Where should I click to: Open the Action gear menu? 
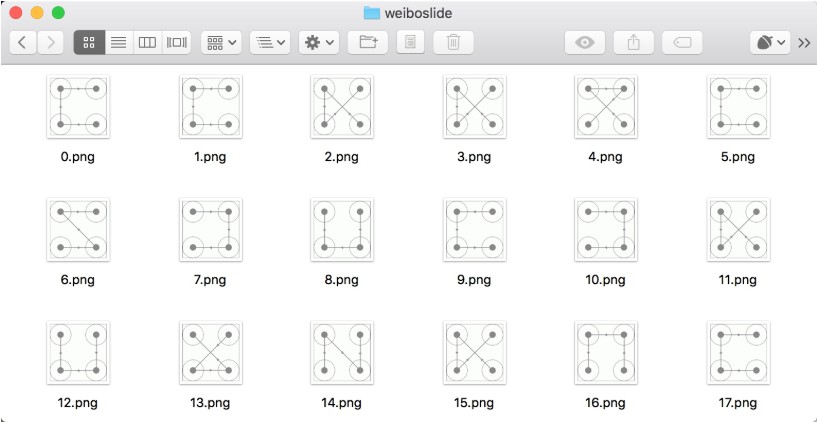pos(320,42)
